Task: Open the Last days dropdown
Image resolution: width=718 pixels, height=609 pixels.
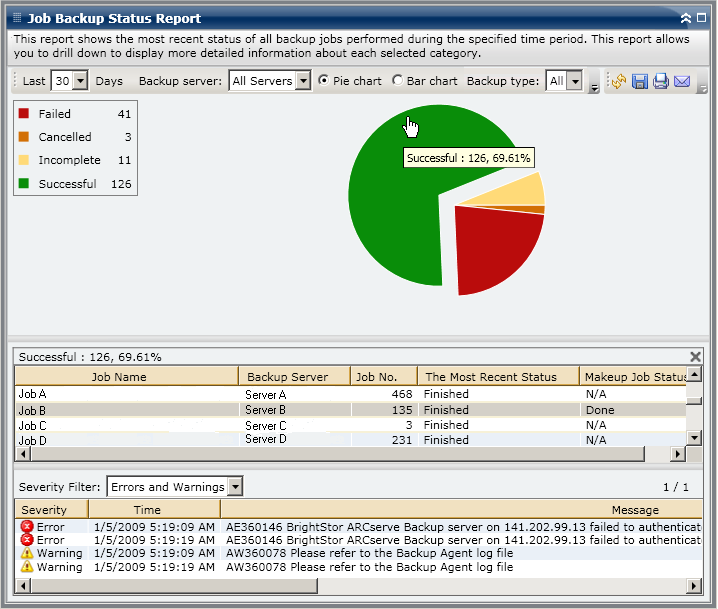Action: point(81,81)
